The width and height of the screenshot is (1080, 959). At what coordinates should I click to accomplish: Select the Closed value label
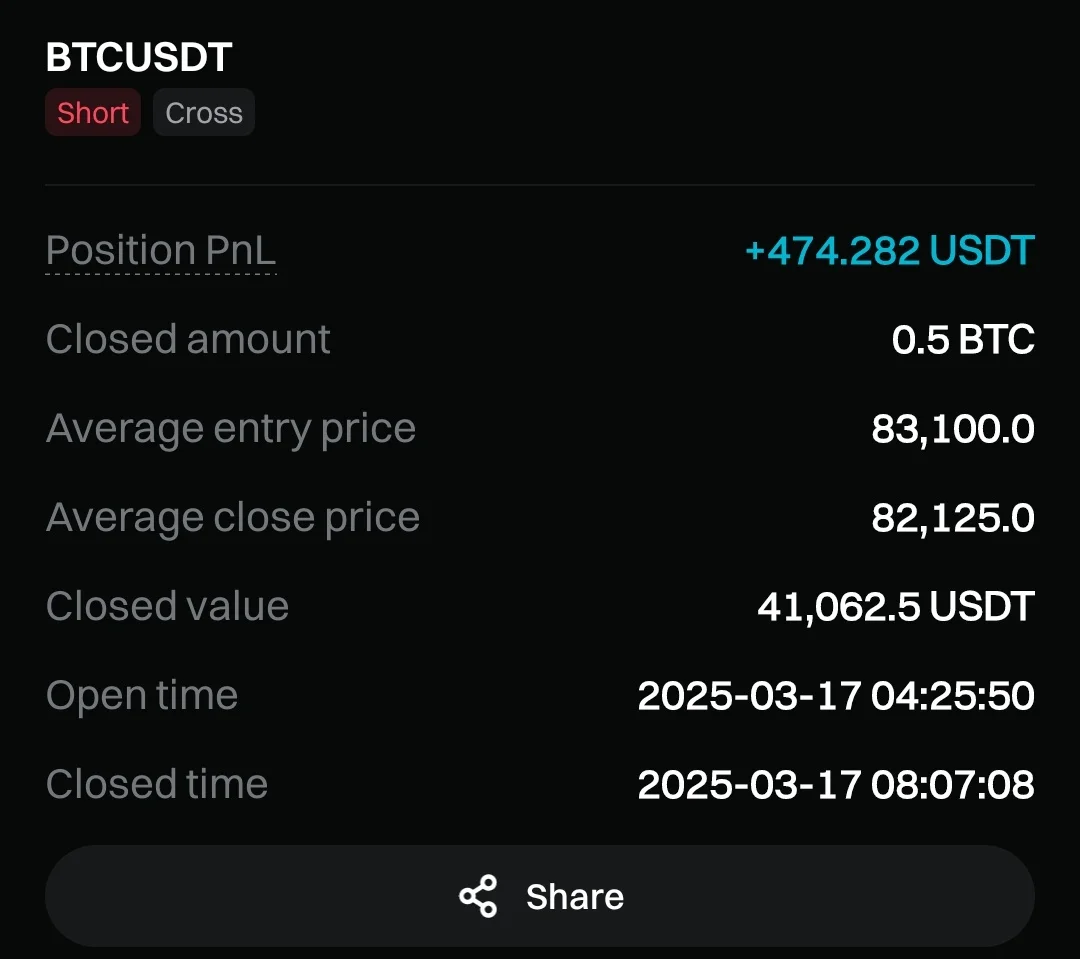pos(167,606)
